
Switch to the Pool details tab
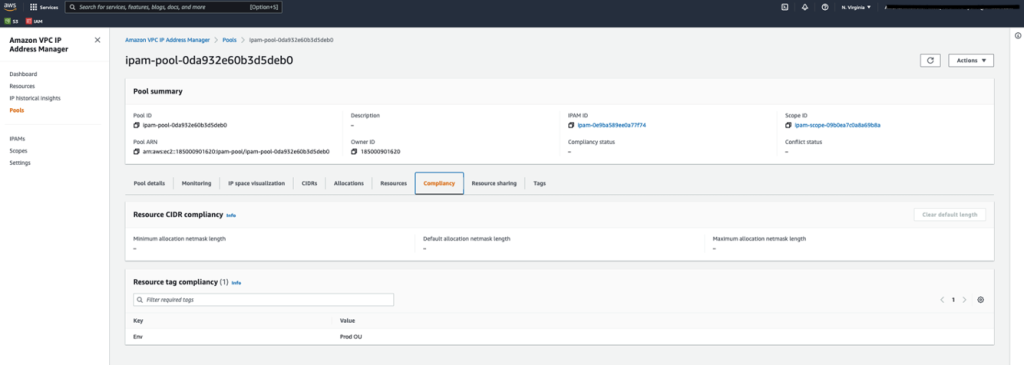149,183
